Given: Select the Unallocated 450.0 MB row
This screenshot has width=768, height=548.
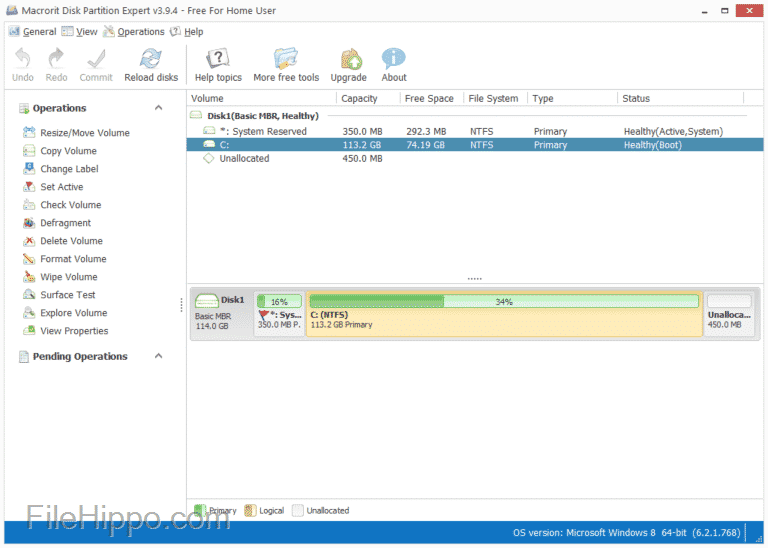Looking at the screenshot, I should [x=244, y=159].
